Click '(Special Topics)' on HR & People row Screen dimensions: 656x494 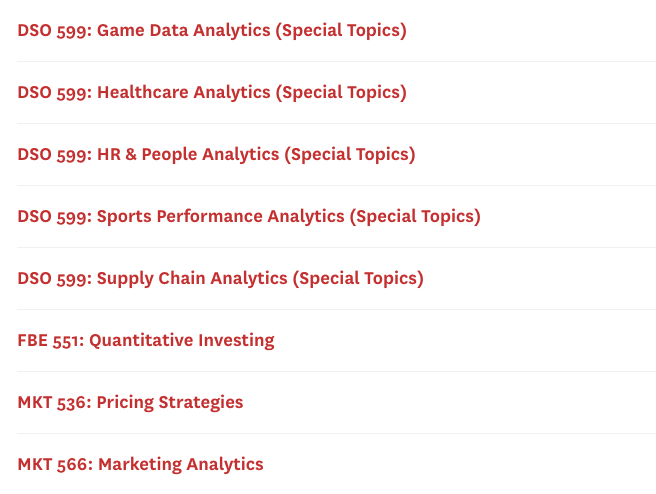350,154
